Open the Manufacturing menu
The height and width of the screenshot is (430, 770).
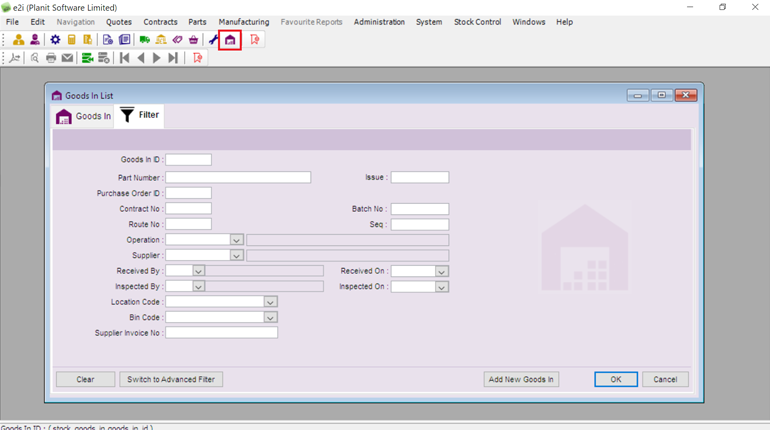[x=244, y=22]
